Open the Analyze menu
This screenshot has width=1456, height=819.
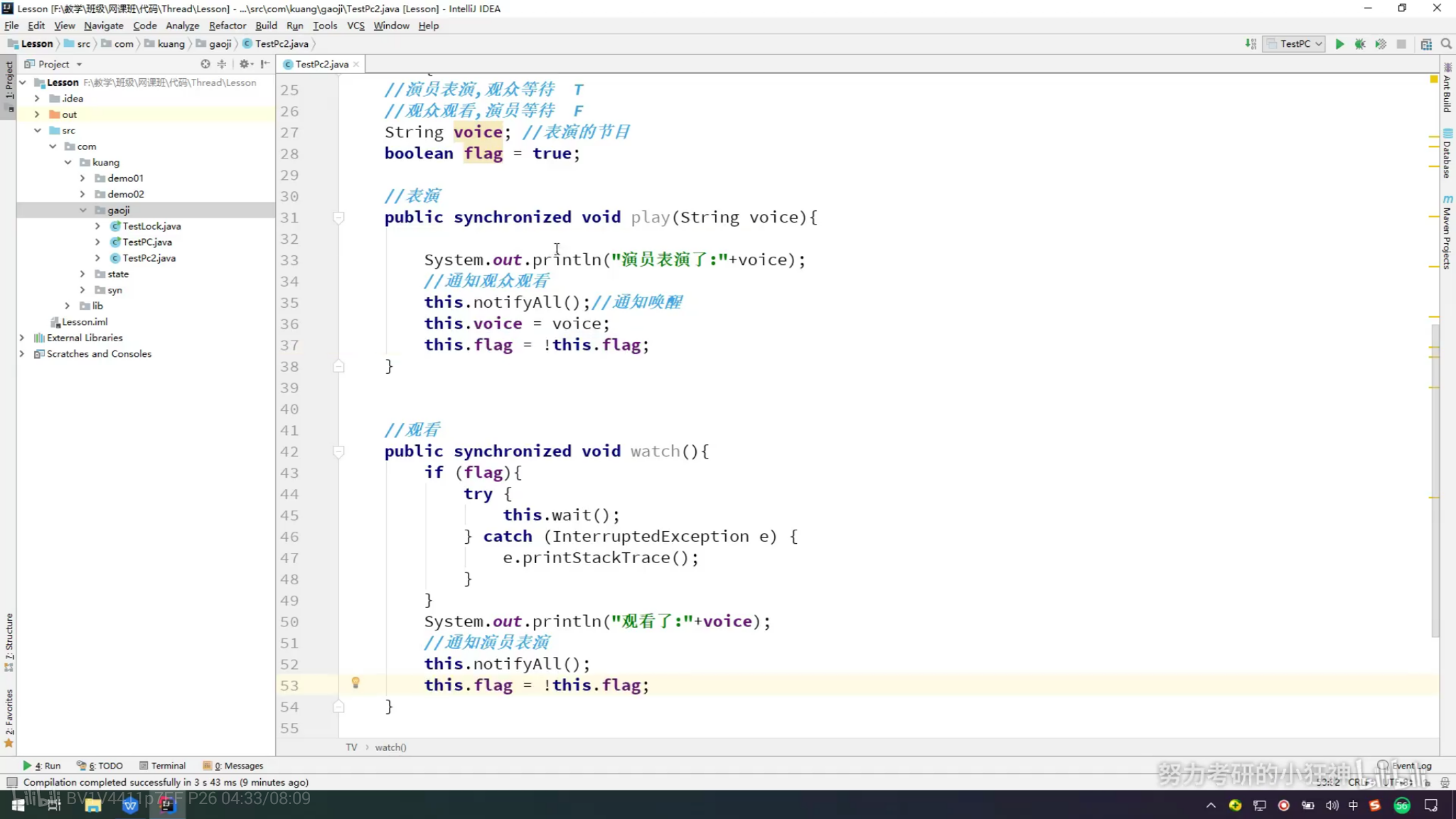[x=182, y=26]
